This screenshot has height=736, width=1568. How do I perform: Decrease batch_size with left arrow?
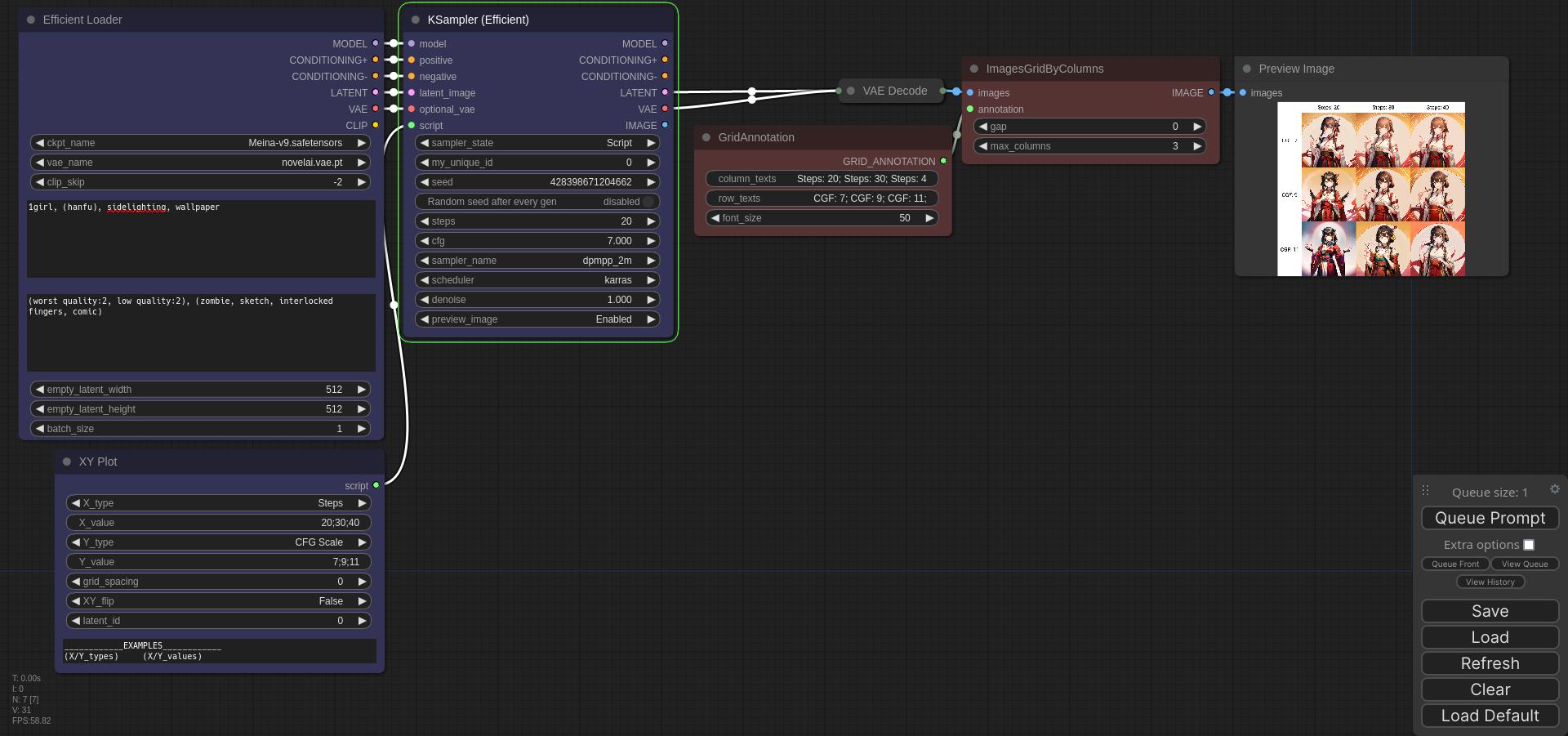point(40,429)
